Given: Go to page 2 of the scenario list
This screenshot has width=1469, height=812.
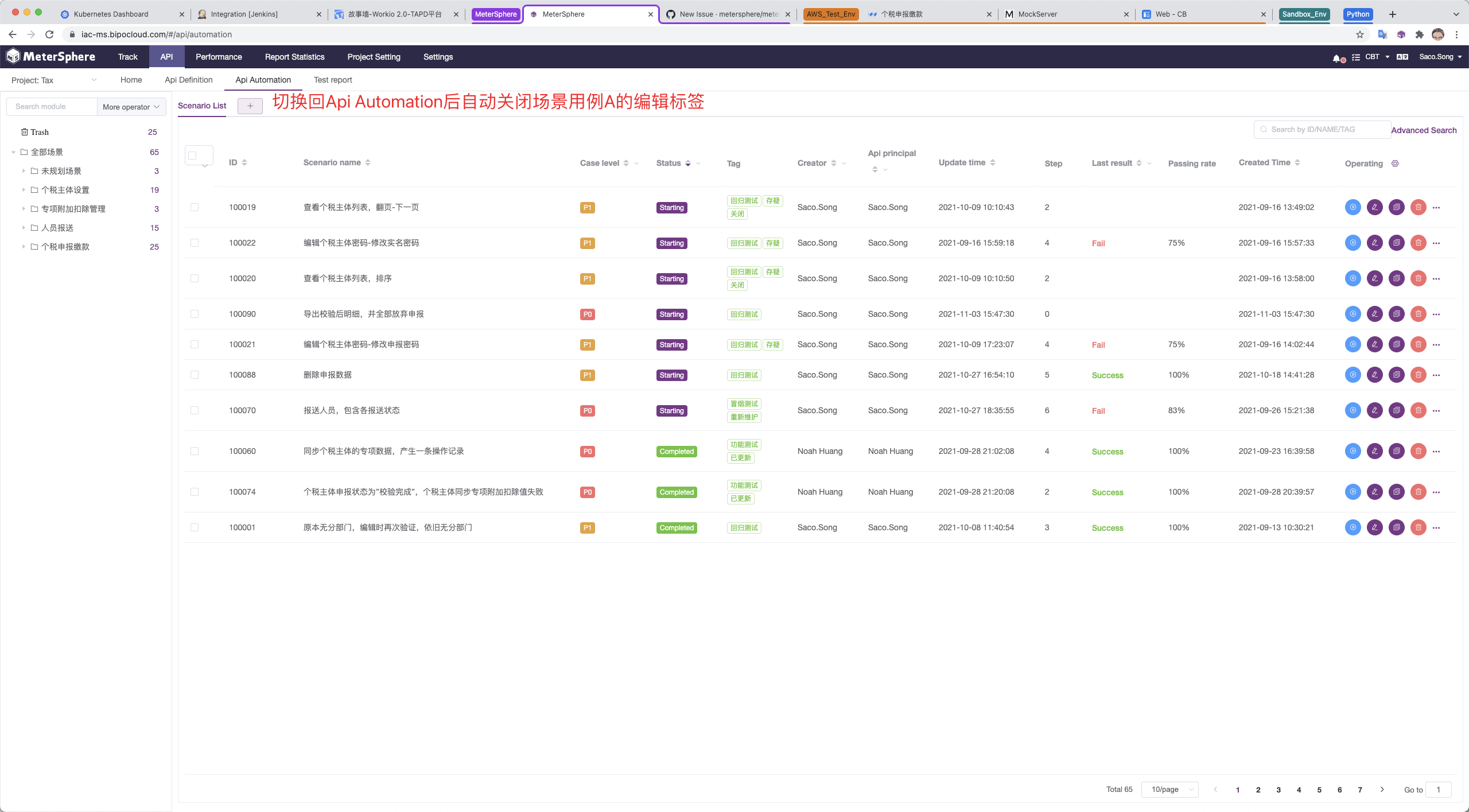Looking at the screenshot, I should click(x=1258, y=790).
